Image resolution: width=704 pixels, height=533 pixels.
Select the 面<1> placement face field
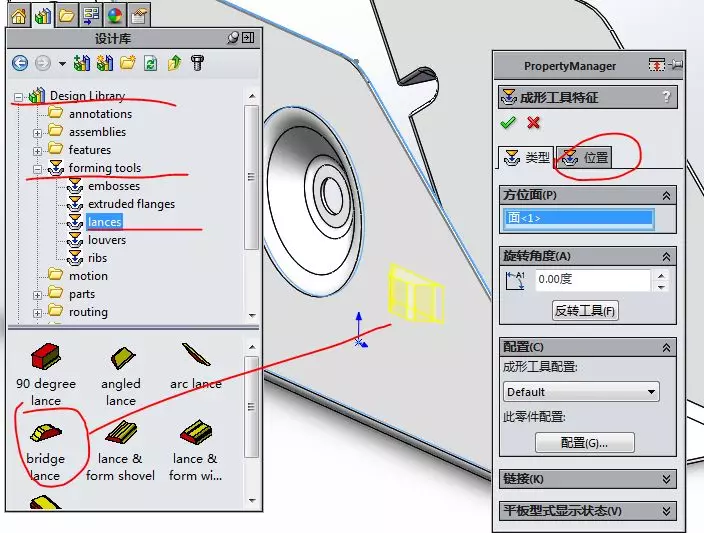point(578,219)
